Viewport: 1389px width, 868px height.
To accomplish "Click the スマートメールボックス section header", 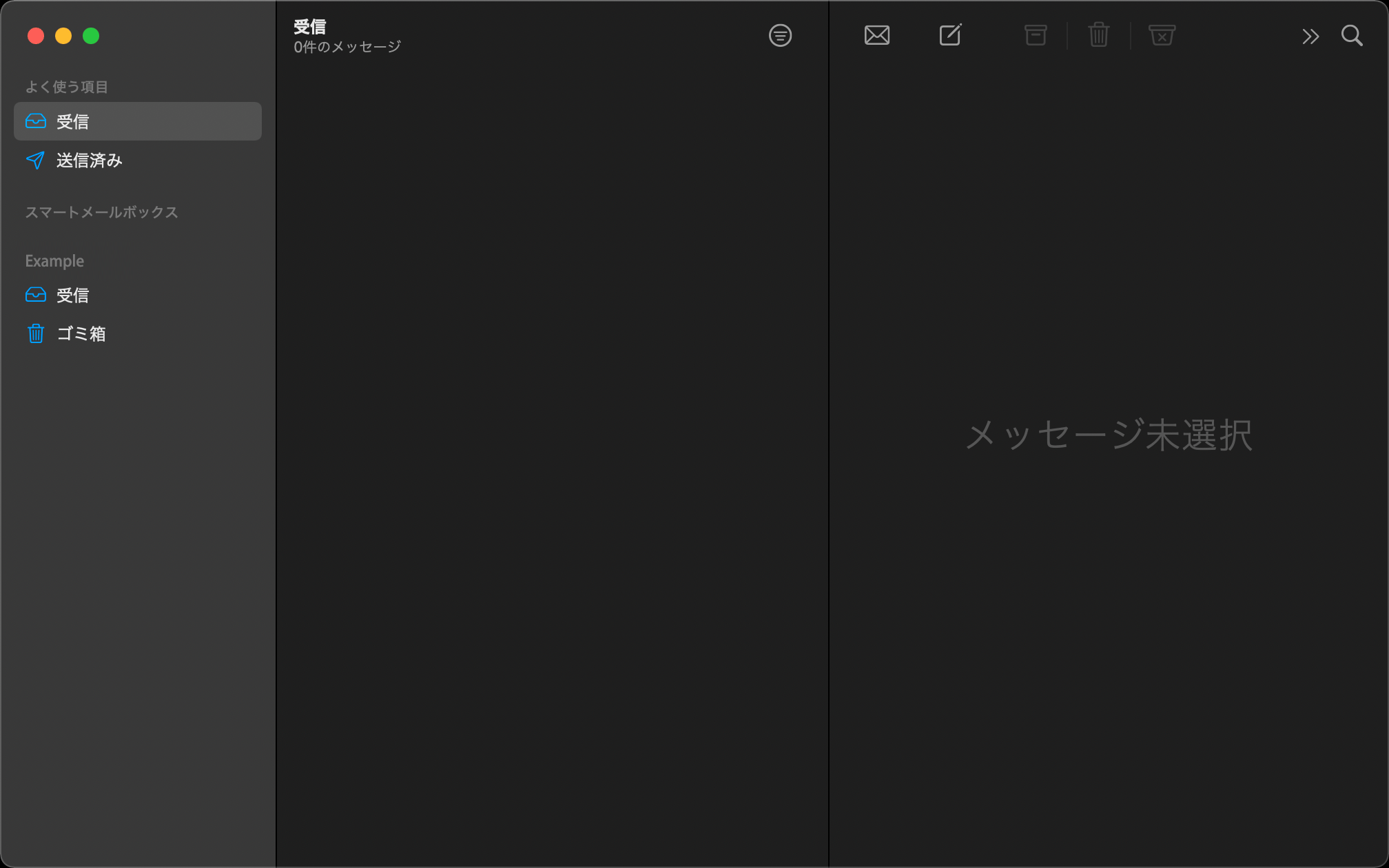I will pyautogui.click(x=101, y=212).
